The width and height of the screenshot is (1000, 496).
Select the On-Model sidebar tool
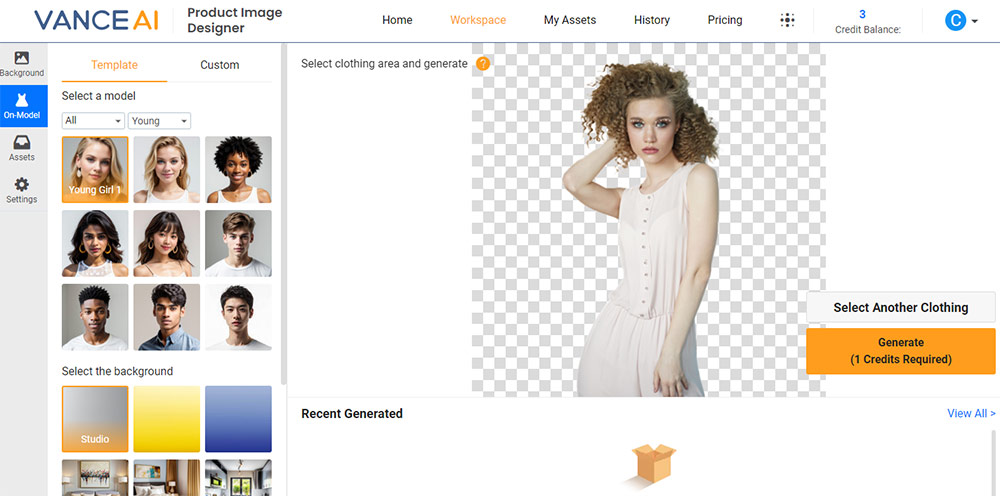pyautogui.click(x=22, y=106)
